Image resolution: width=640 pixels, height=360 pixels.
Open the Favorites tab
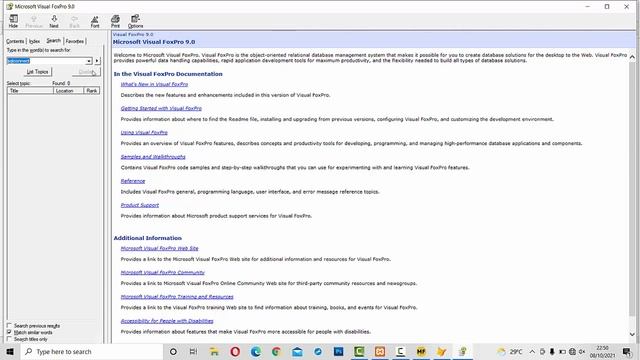pos(75,41)
